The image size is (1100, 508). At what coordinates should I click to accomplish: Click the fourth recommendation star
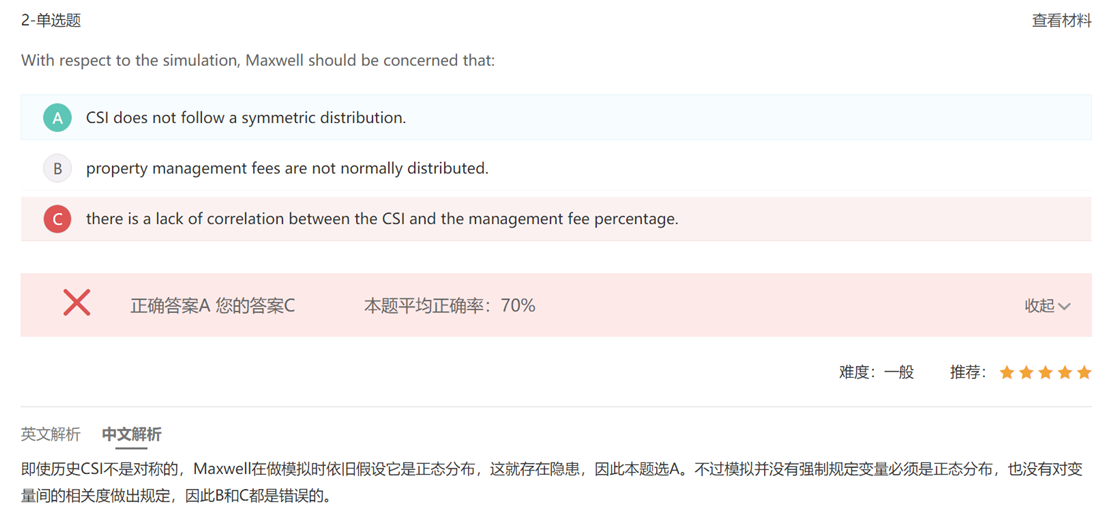[x=1064, y=373]
